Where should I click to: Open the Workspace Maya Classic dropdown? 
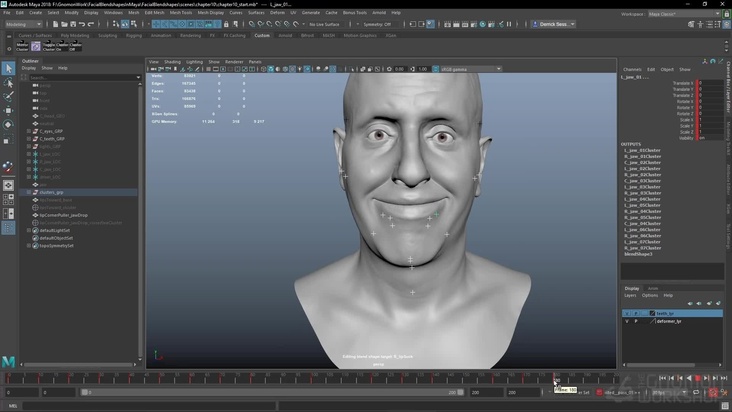click(x=684, y=14)
